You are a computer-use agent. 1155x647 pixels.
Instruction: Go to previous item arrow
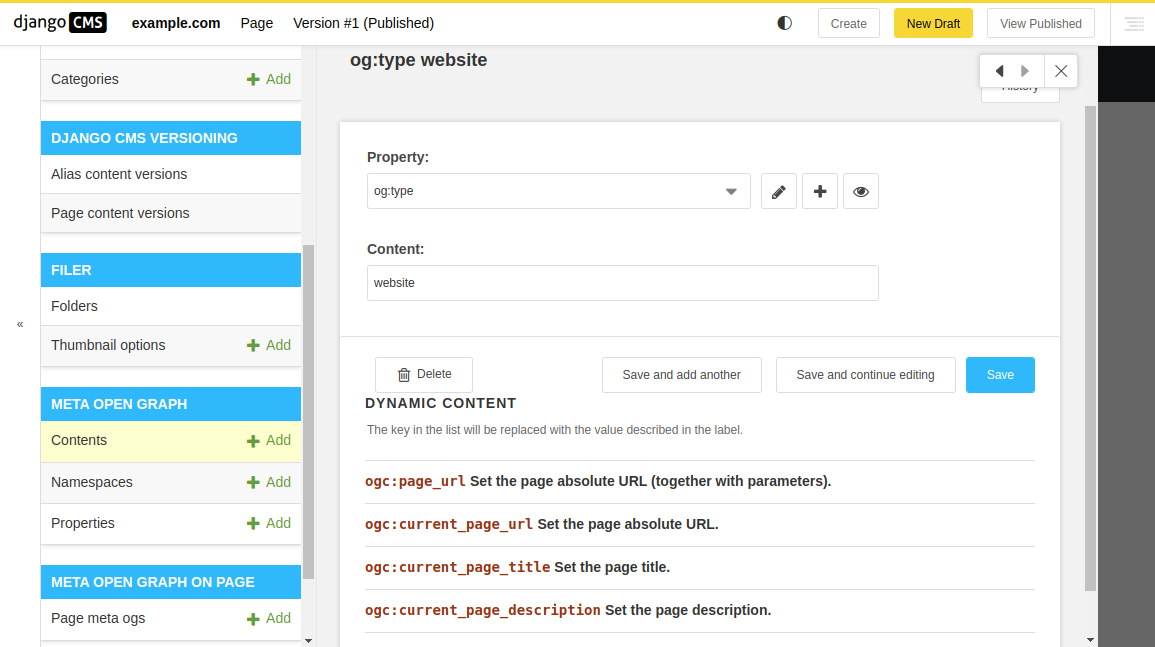pos(1000,71)
